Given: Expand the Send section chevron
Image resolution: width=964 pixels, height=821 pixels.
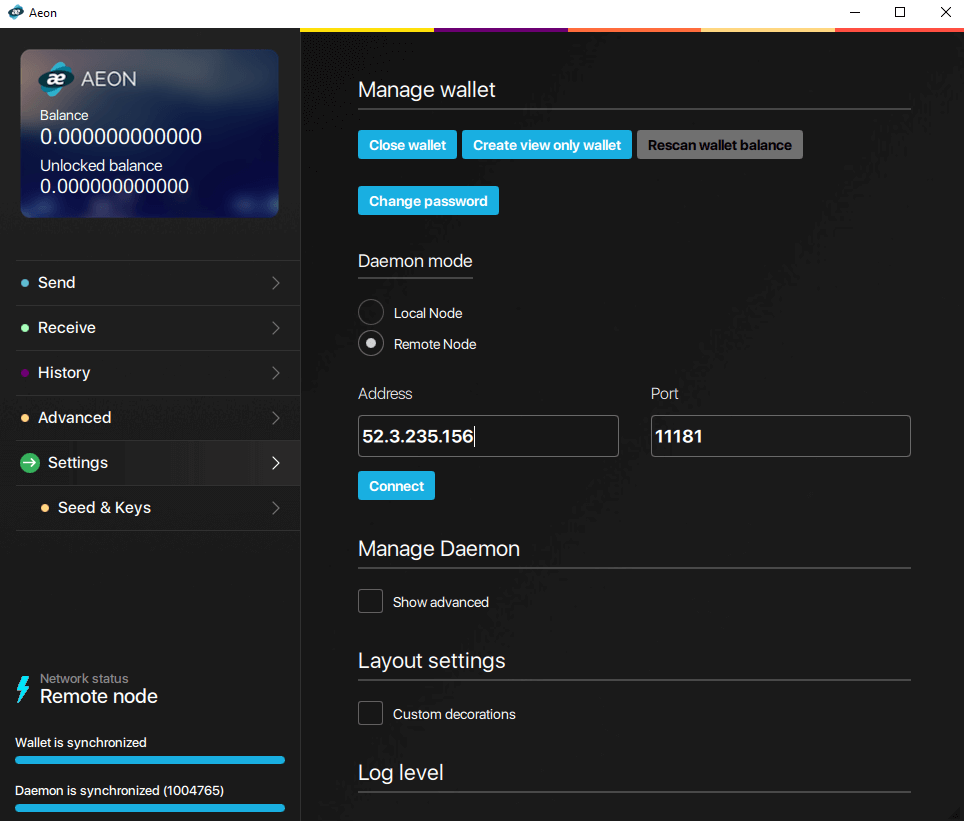Looking at the screenshot, I should pos(275,283).
